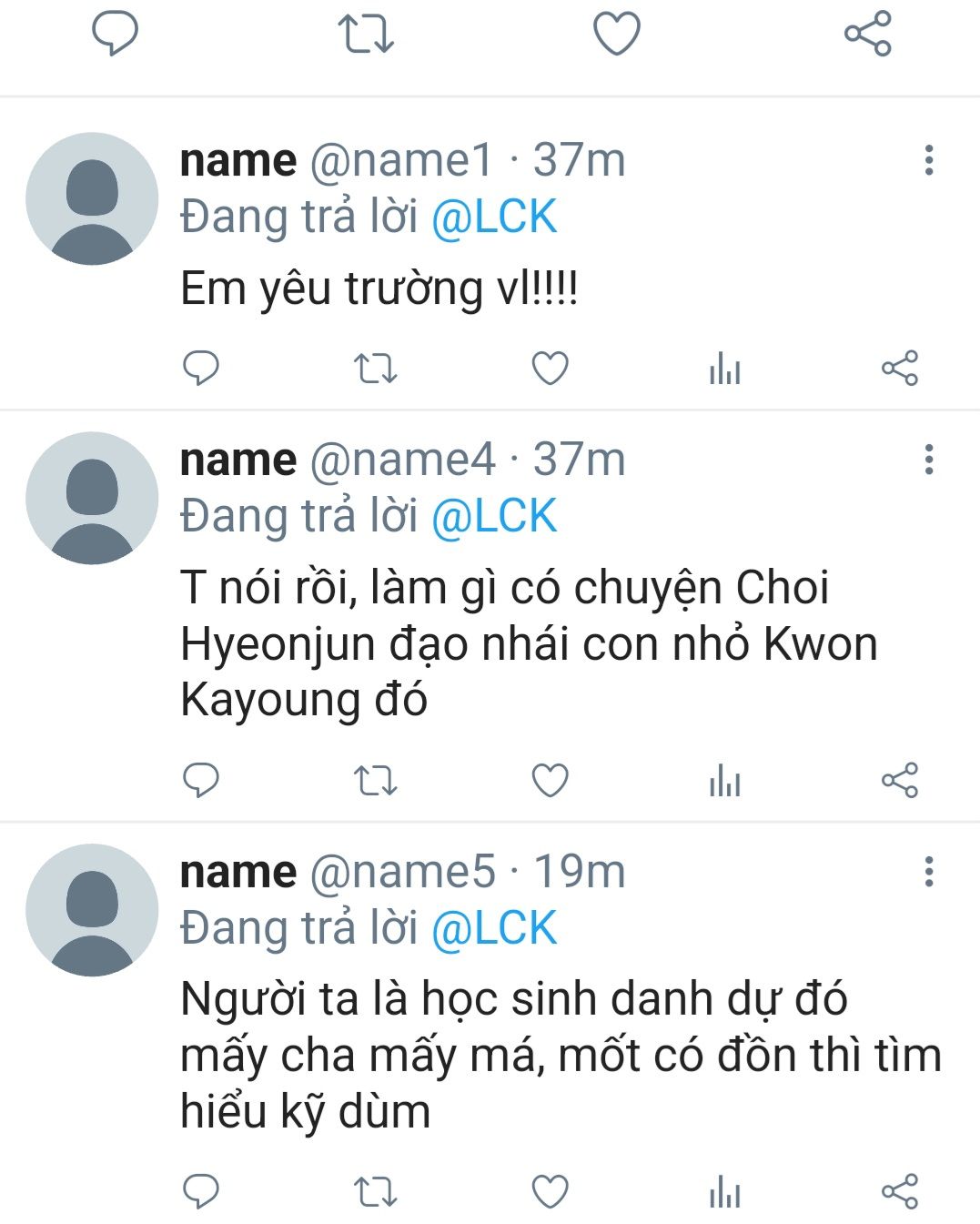Like the @name1 tweet
This screenshot has width=980, height=1224.
550,368
